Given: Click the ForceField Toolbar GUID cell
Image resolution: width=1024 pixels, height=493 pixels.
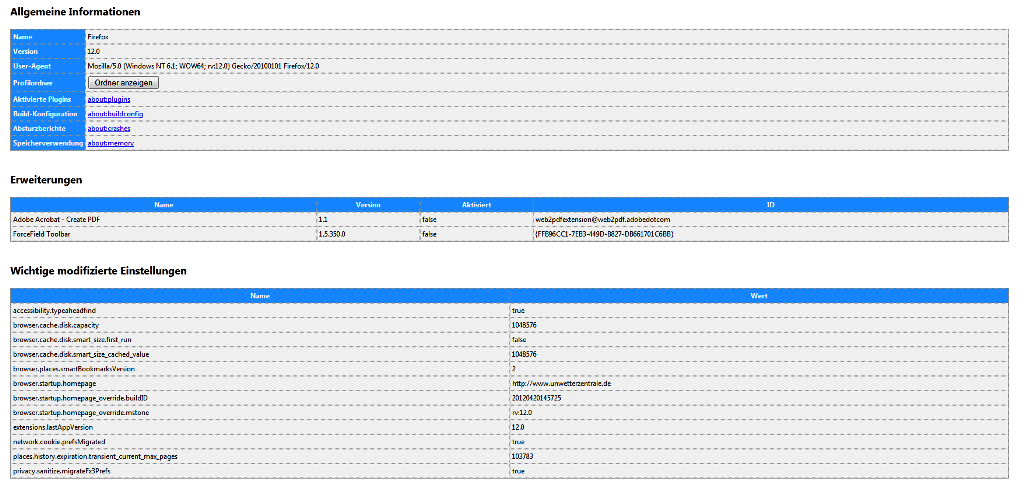Looking at the screenshot, I should [x=771, y=234].
